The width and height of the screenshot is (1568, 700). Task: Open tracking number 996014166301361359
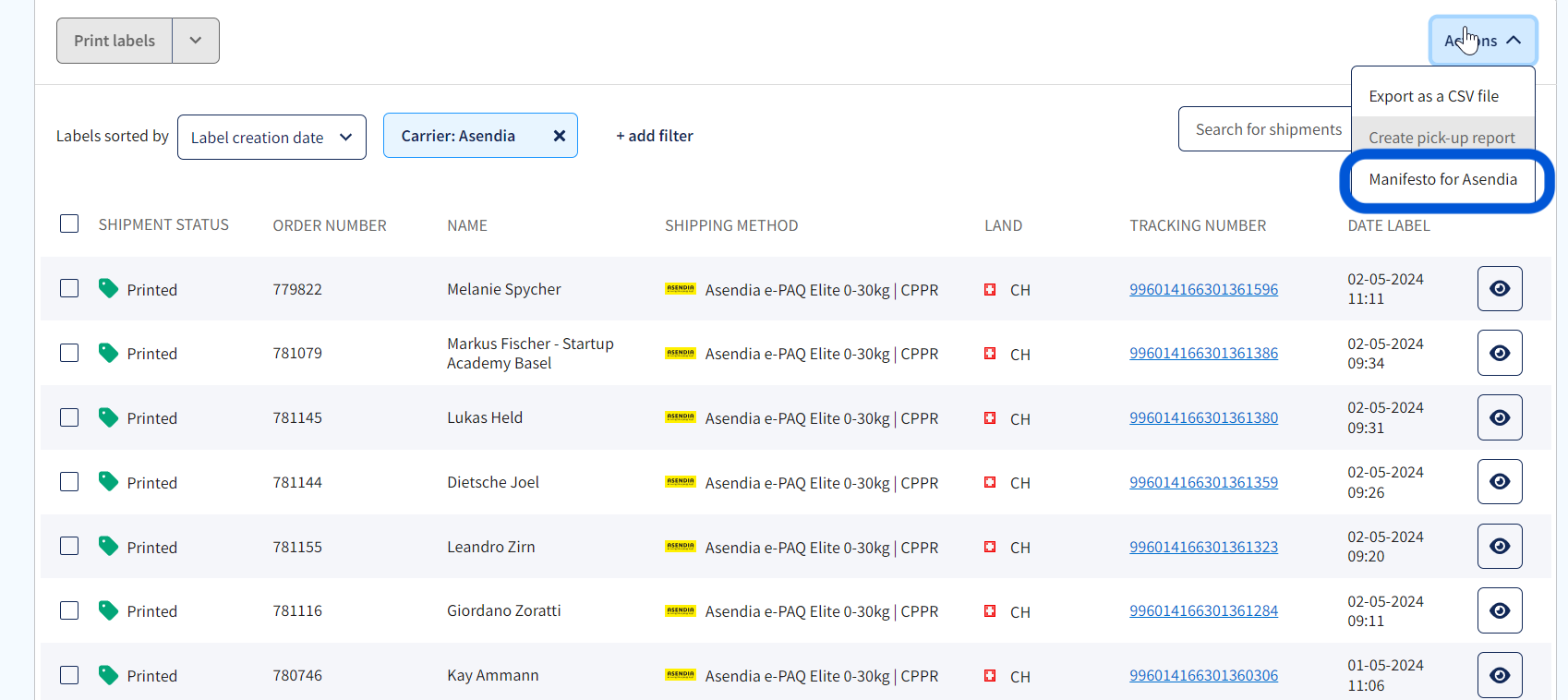pyautogui.click(x=1203, y=482)
